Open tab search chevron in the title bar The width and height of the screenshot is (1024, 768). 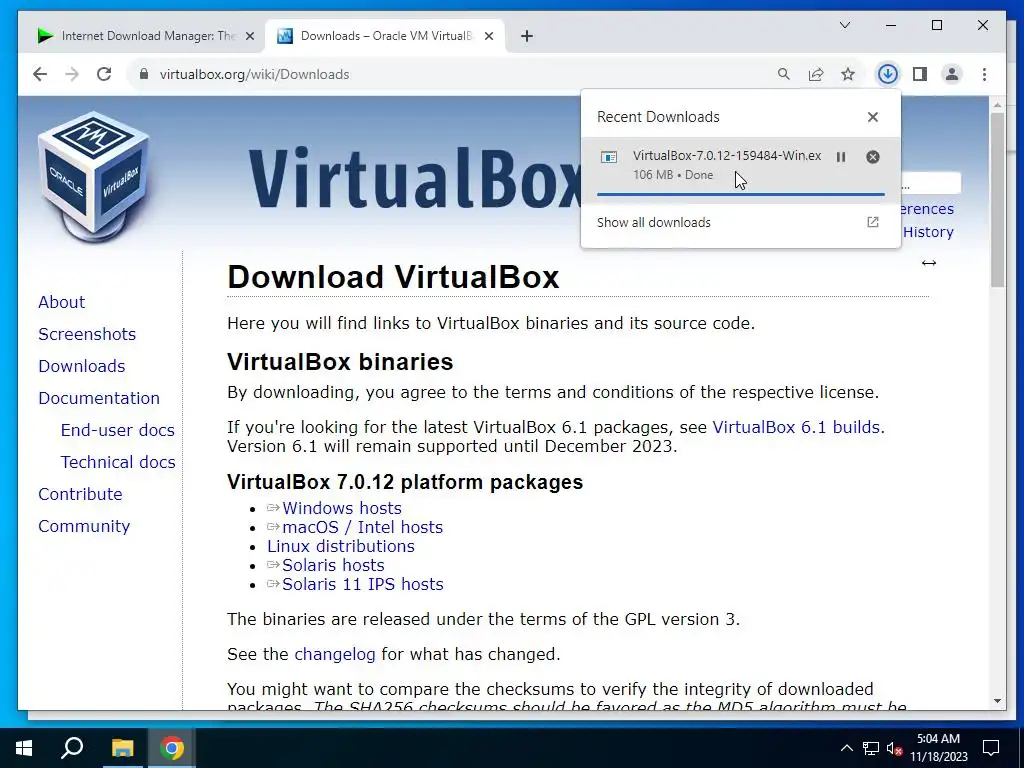click(x=844, y=25)
